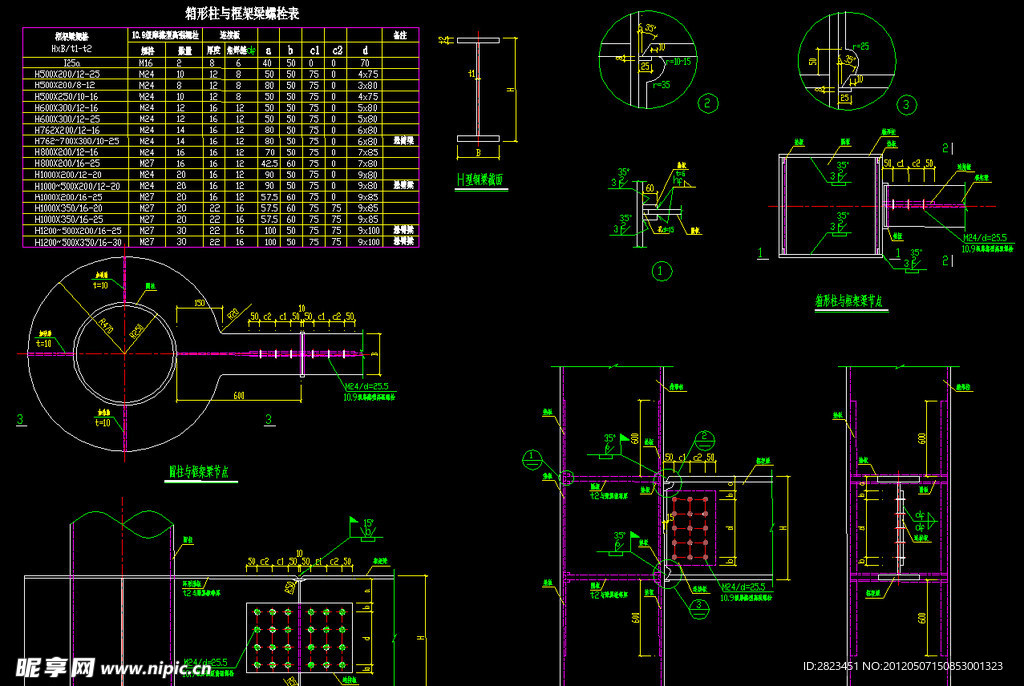Click the H500X200/12-25 table entry
The image size is (1024, 686).
pyautogui.click(x=67, y=73)
